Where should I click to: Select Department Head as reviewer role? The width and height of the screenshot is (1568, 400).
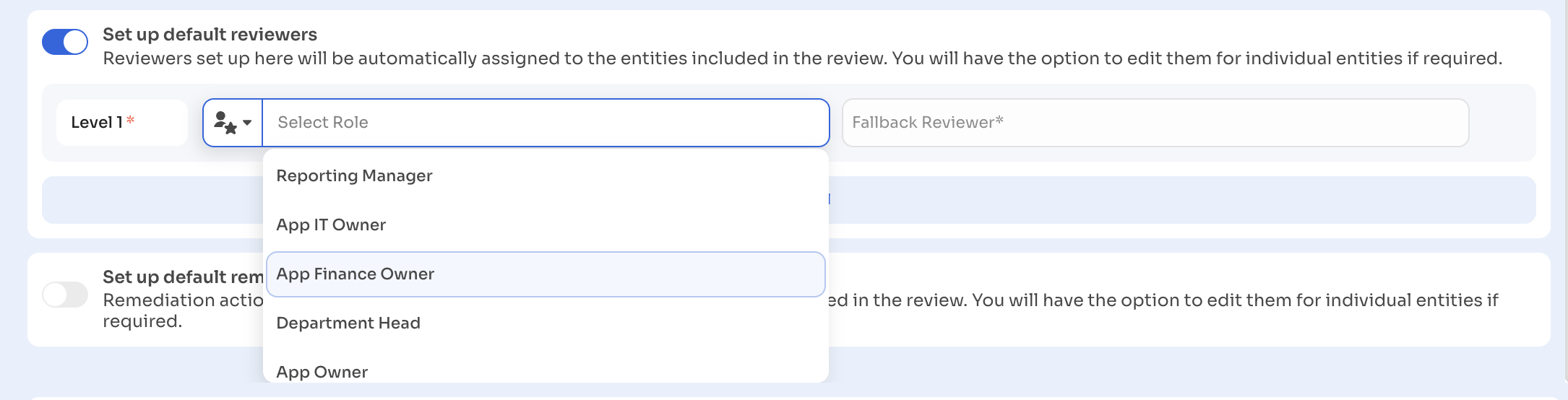(x=348, y=323)
